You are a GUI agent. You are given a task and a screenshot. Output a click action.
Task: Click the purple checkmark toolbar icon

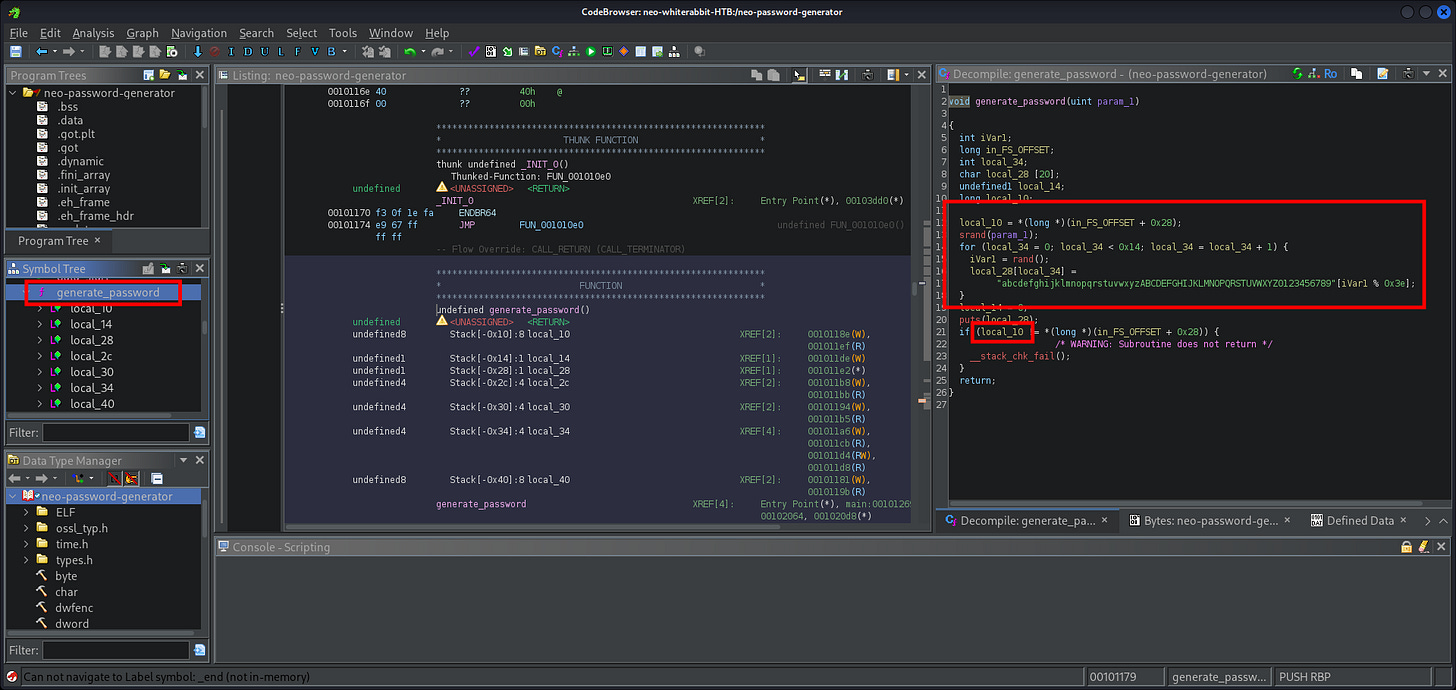pos(475,52)
